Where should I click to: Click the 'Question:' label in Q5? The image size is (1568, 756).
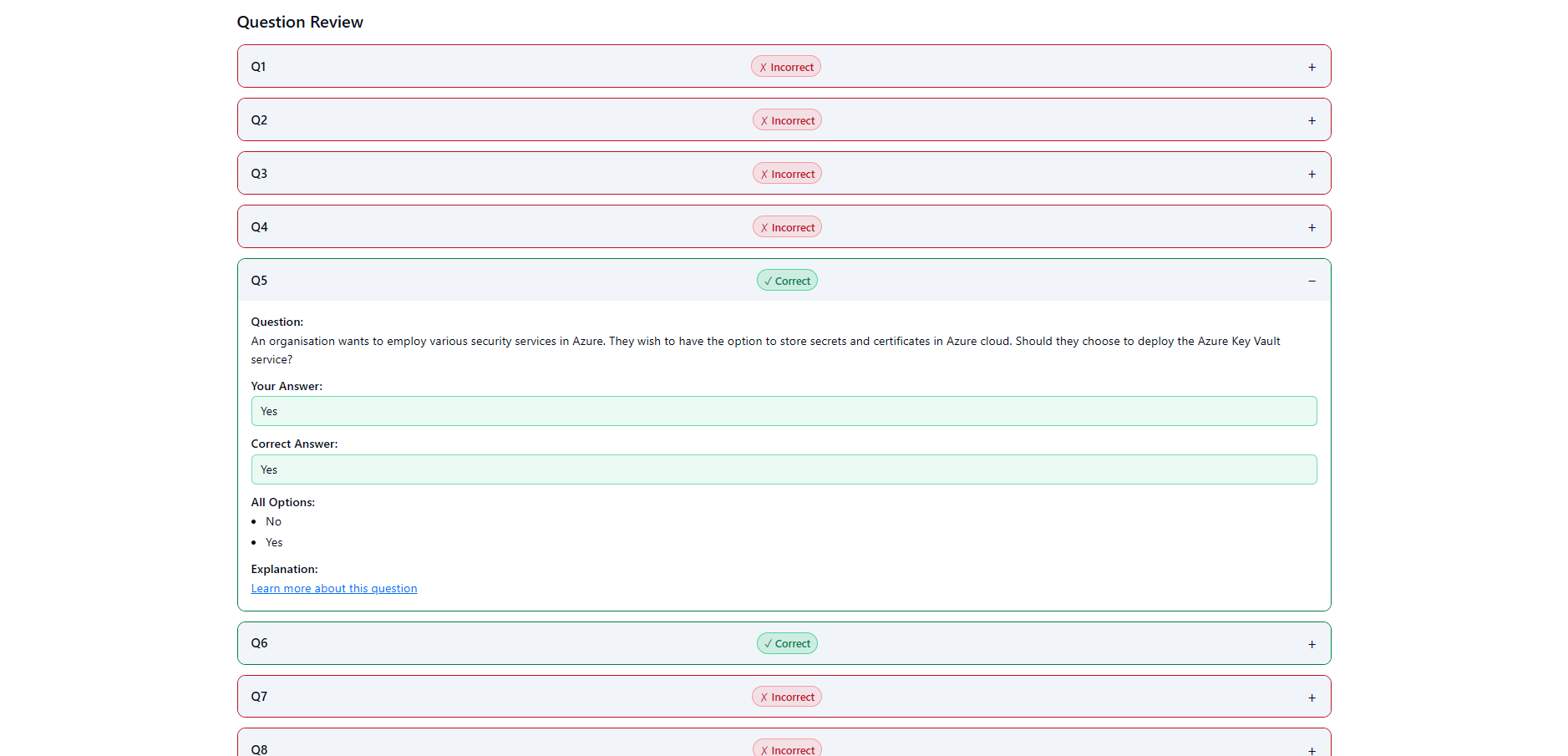277,322
